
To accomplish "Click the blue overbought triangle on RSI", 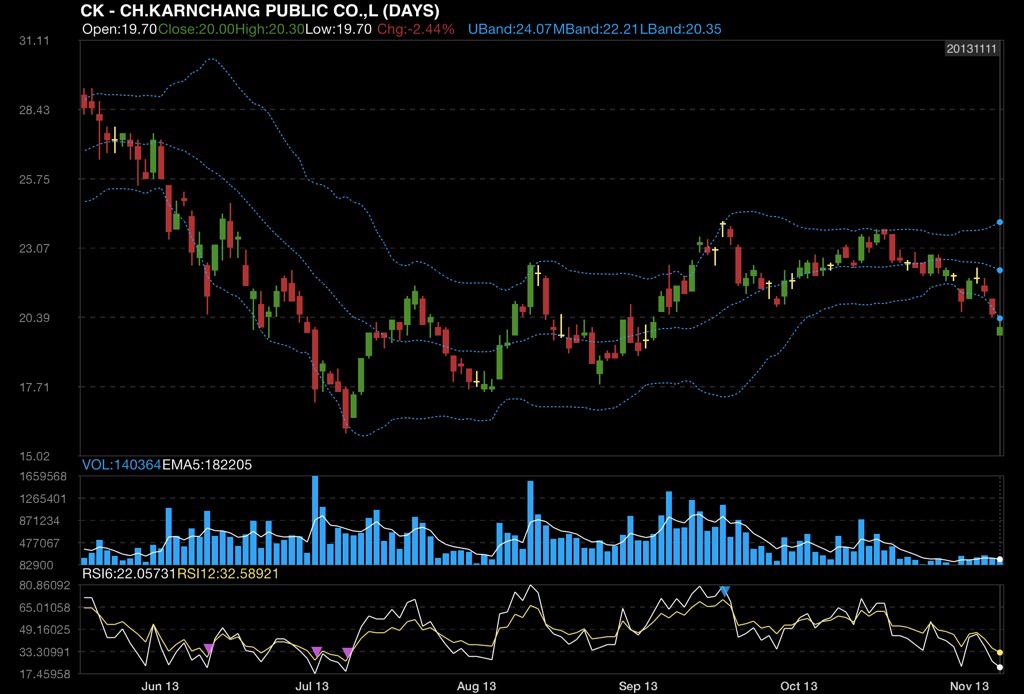I will pos(724,591).
